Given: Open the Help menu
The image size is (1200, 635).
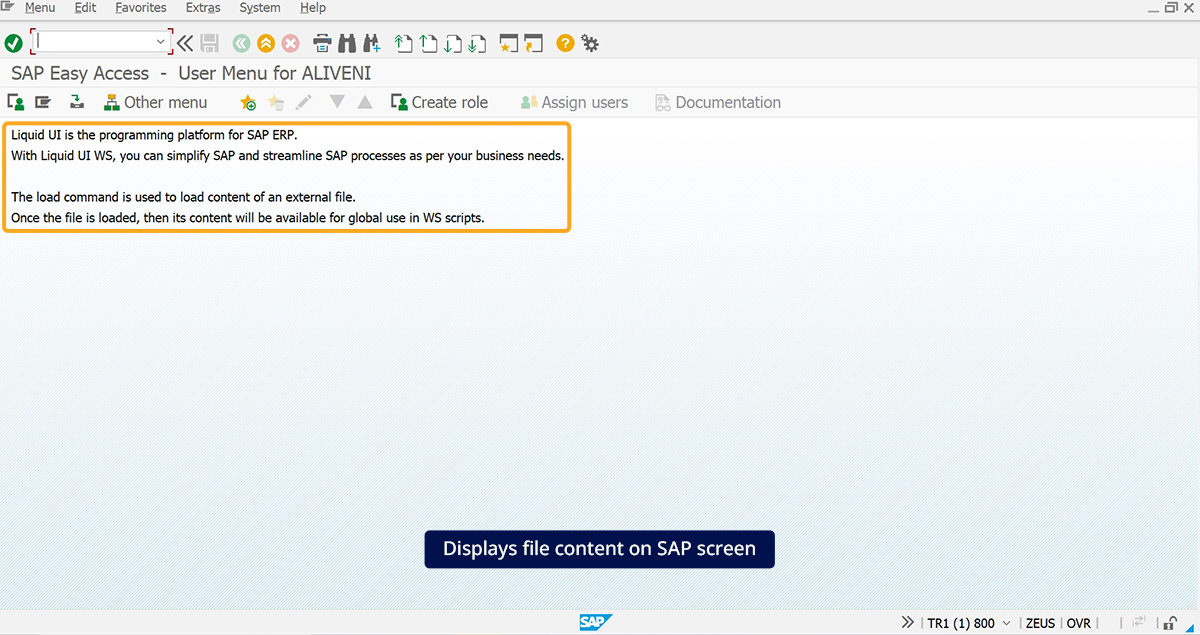Looking at the screenshot, I should [x=313, y=8].
